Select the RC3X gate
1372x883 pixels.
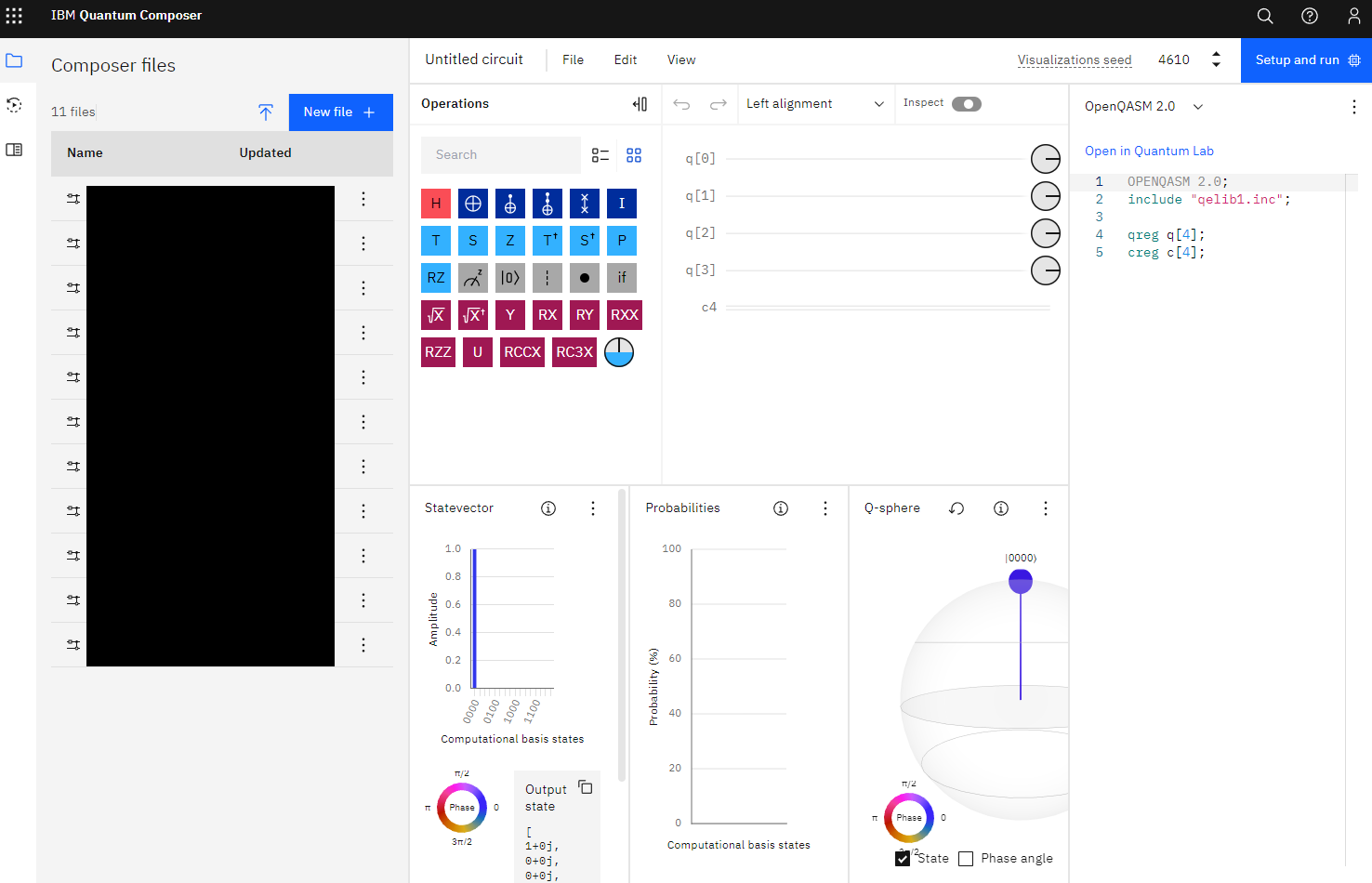574,352
